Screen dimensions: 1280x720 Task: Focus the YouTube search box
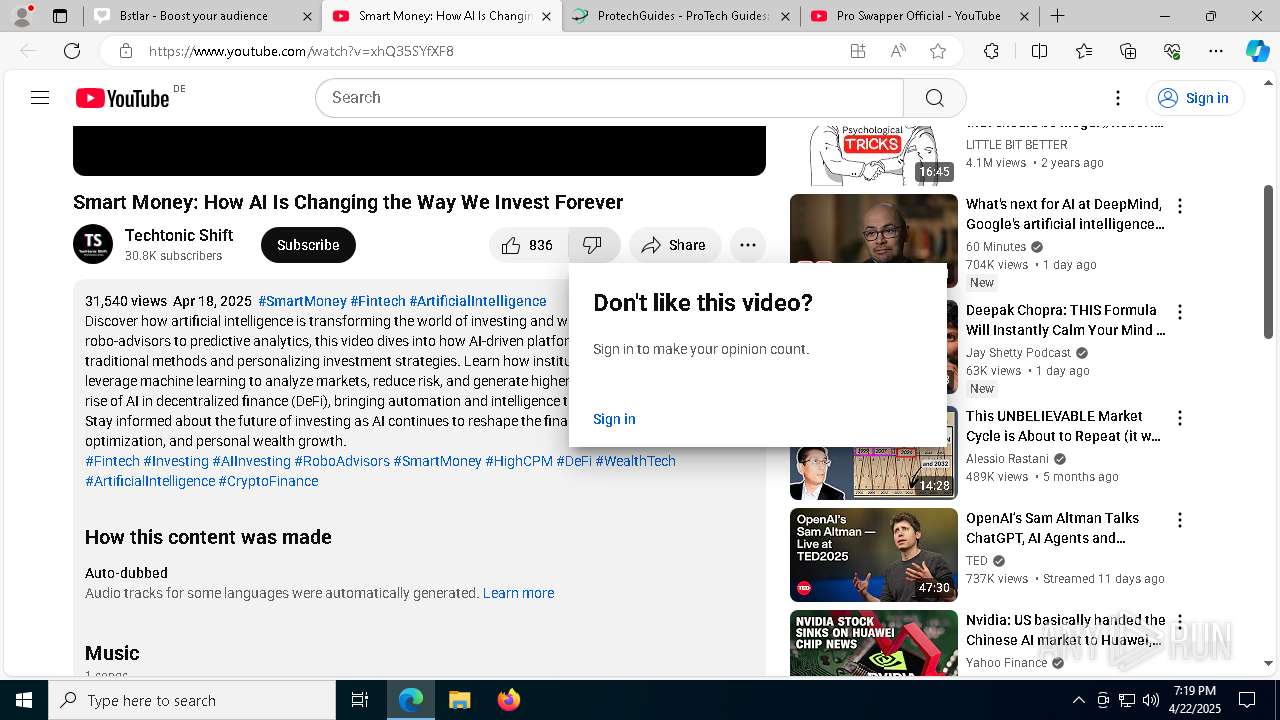pos(610,97)
